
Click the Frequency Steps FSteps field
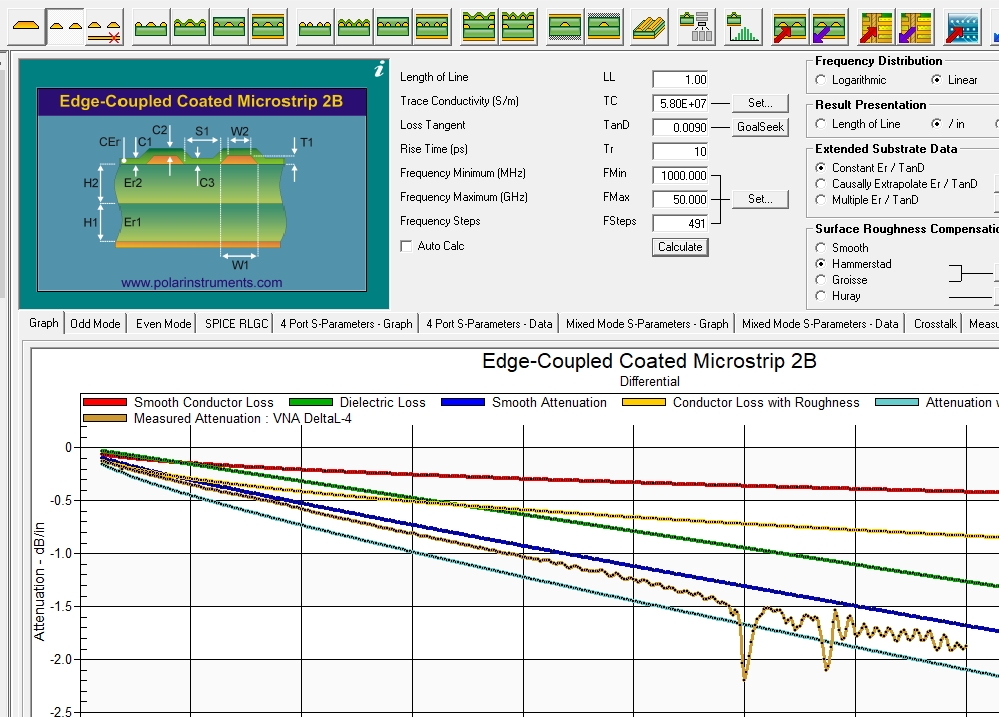tap(680, 223)
